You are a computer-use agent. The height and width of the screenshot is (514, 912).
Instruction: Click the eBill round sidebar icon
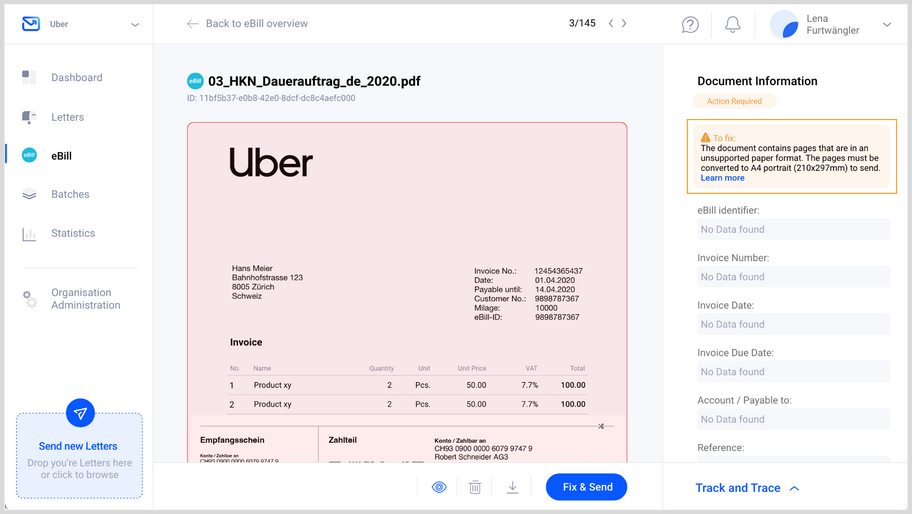pyautogui.click(x=29, y=155)
